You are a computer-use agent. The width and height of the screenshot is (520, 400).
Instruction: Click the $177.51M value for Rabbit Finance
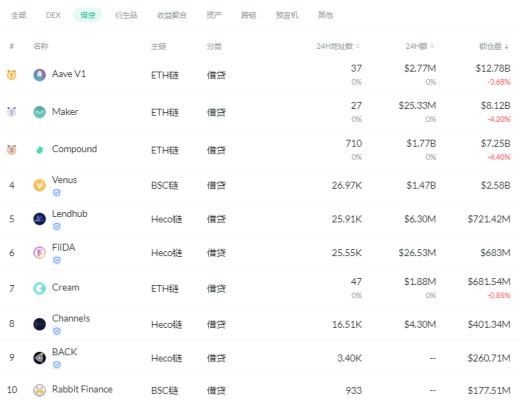[489, 390]
